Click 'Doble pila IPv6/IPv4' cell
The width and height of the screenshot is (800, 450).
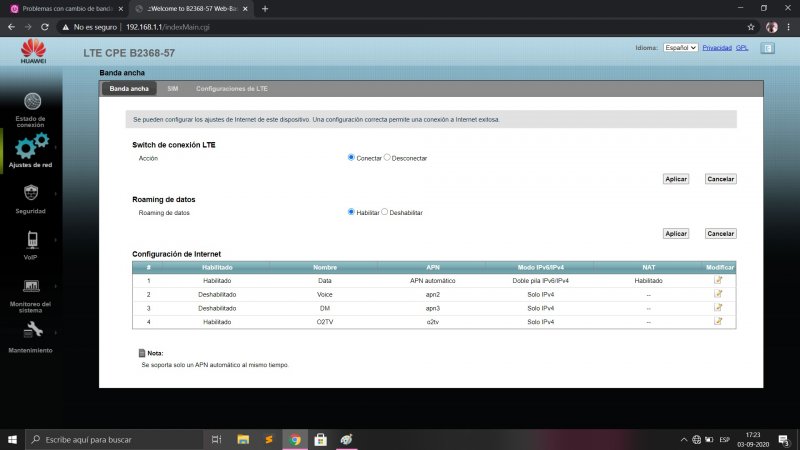[540, 281]
